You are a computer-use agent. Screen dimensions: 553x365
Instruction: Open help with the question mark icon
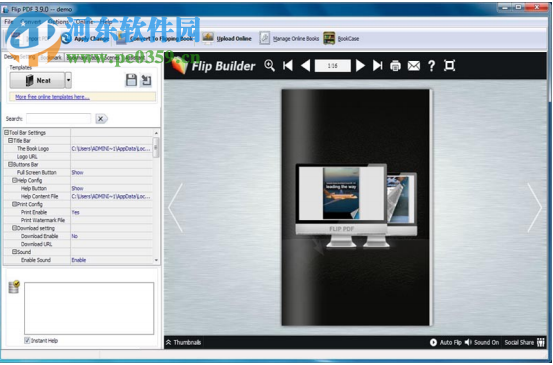[x=431, y=66]
